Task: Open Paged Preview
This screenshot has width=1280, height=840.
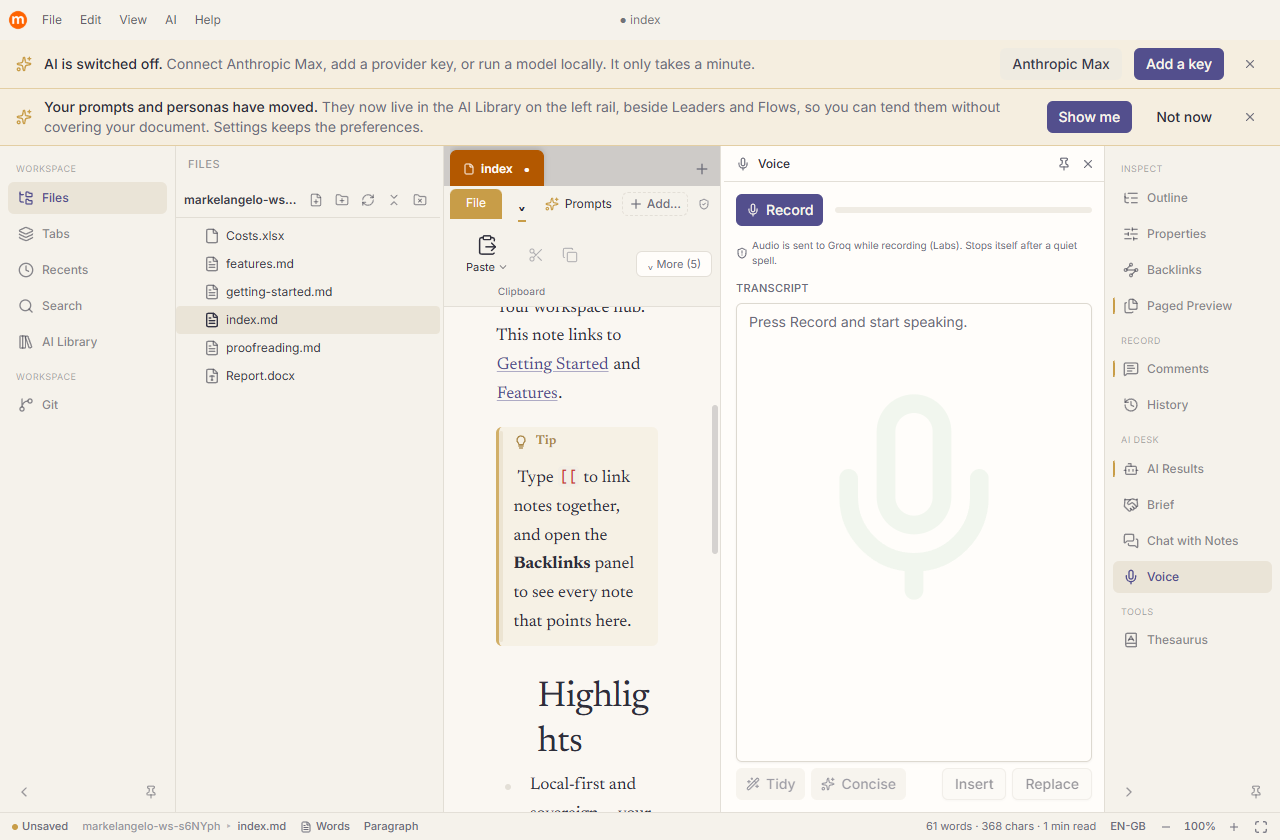Action: 1192,306
